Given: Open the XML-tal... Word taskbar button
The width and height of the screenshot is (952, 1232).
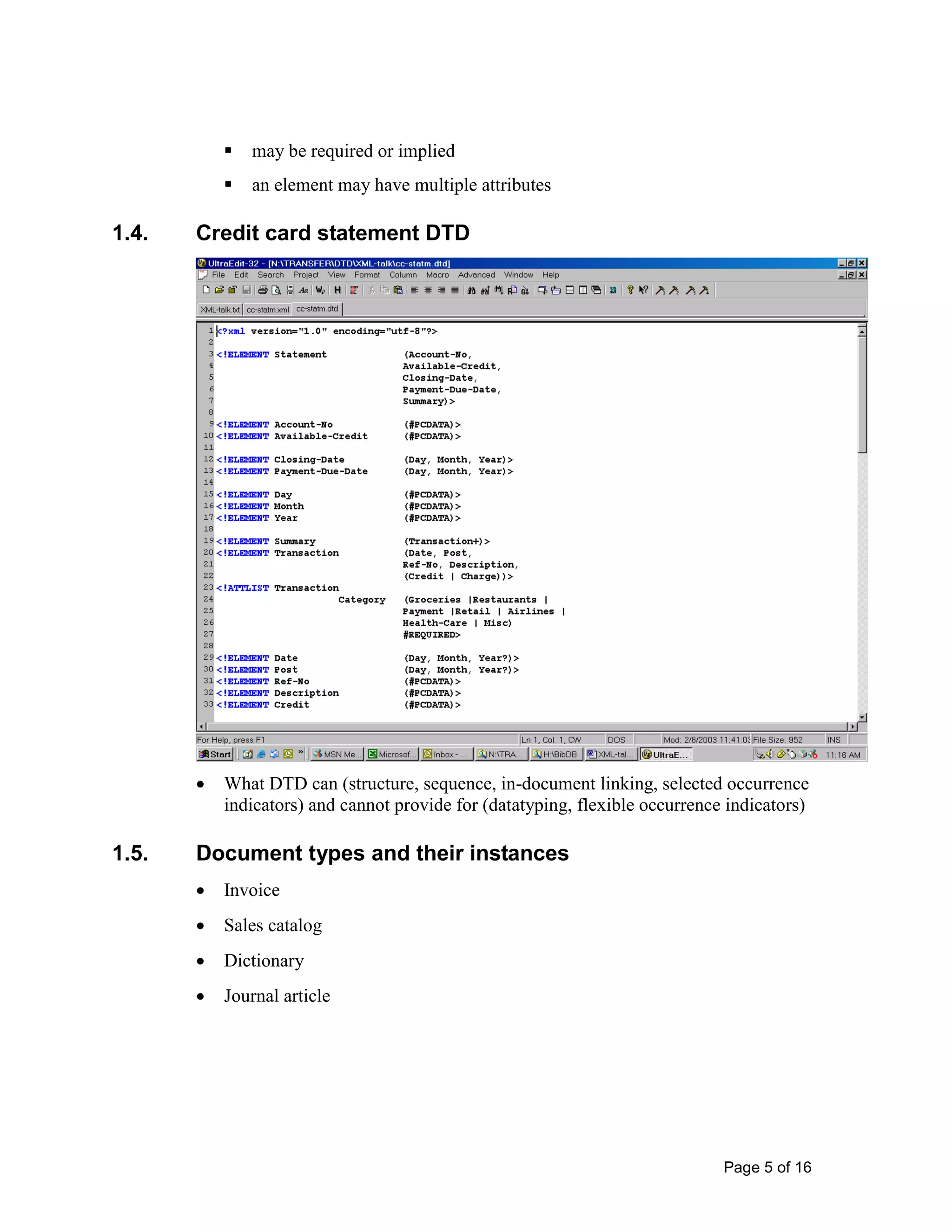Looking at the screenshot, I should pos(611,754).
